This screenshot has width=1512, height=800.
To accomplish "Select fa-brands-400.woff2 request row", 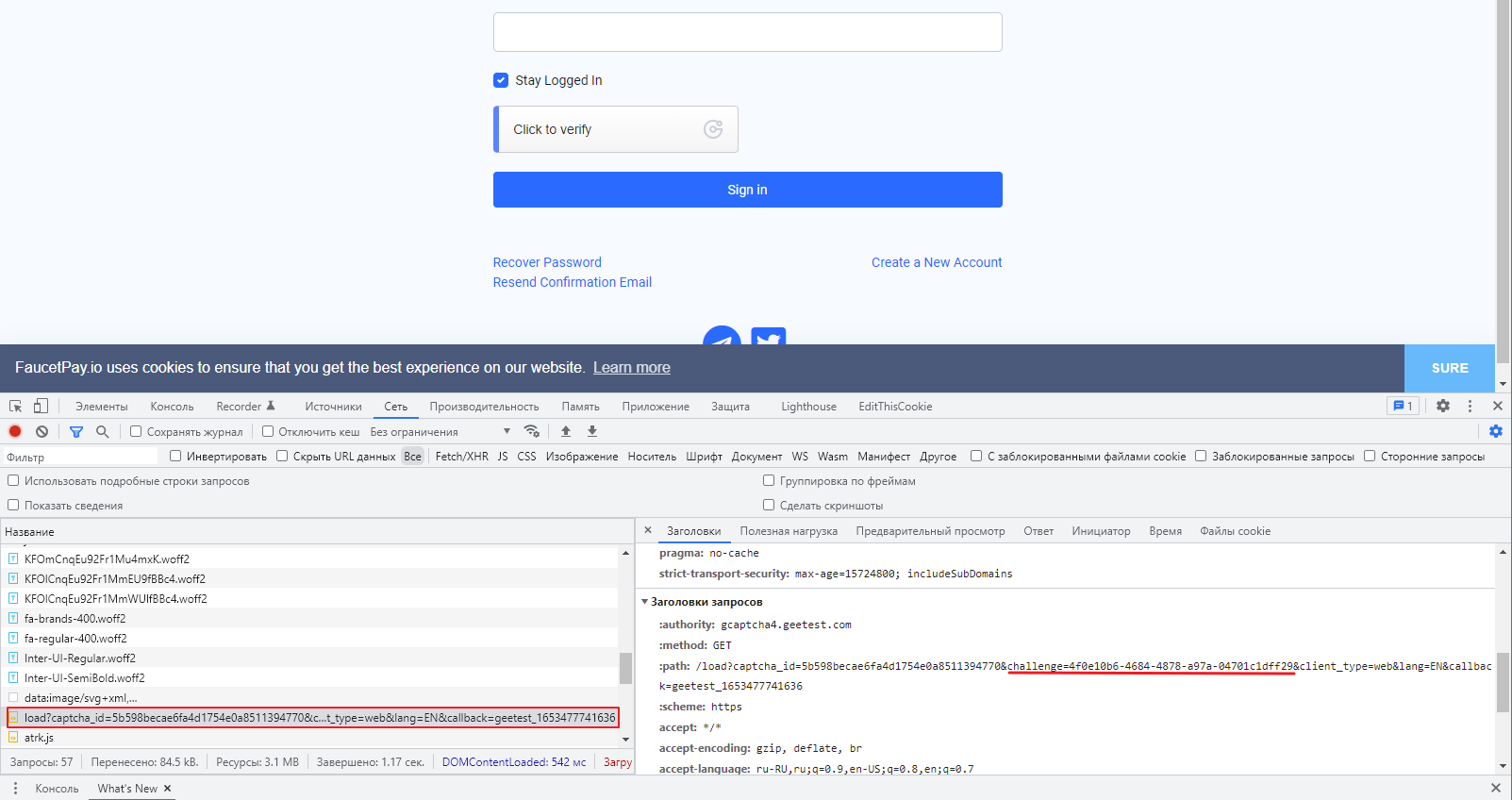I will 309,619.
